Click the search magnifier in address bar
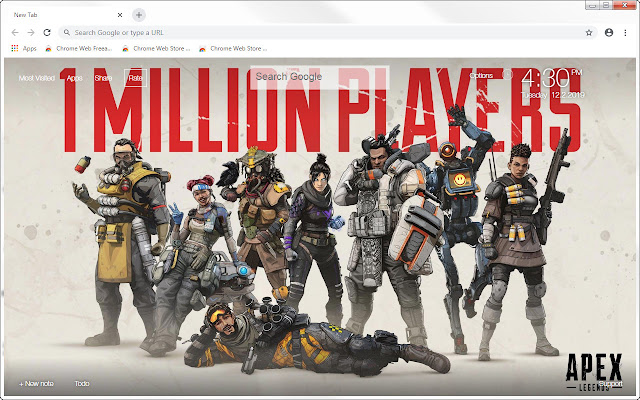Image resolution: width=640 pixels, height=400 pixels. tap(67, 32)
